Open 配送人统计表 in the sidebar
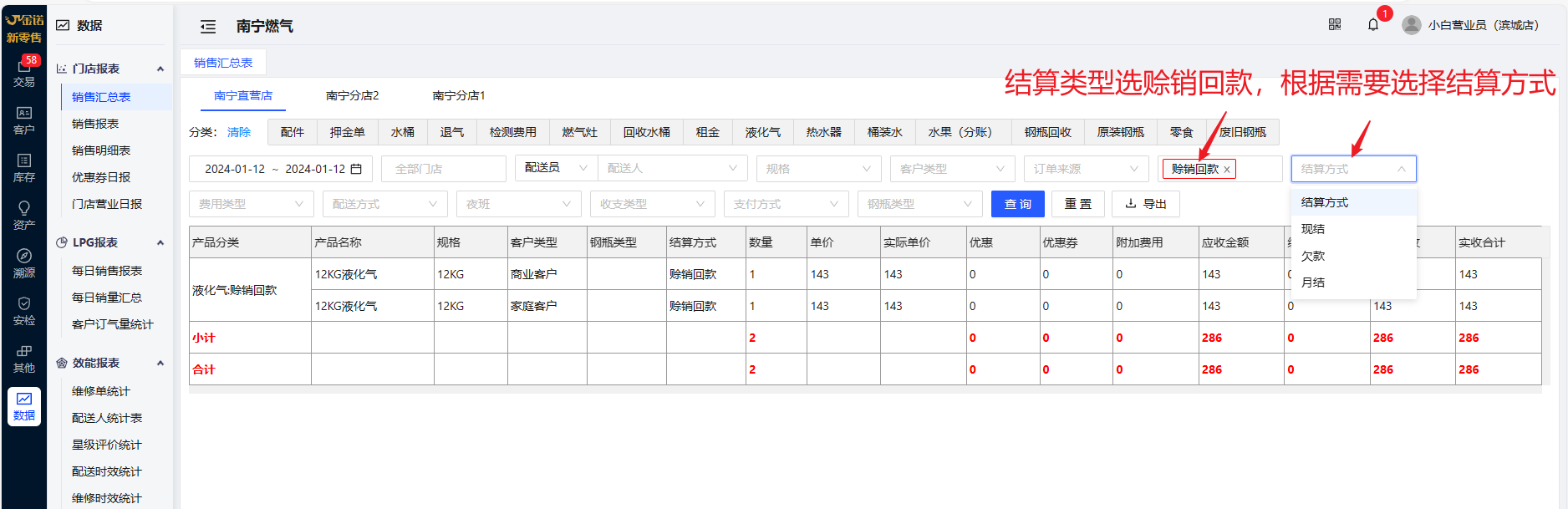 pos(107,418)
